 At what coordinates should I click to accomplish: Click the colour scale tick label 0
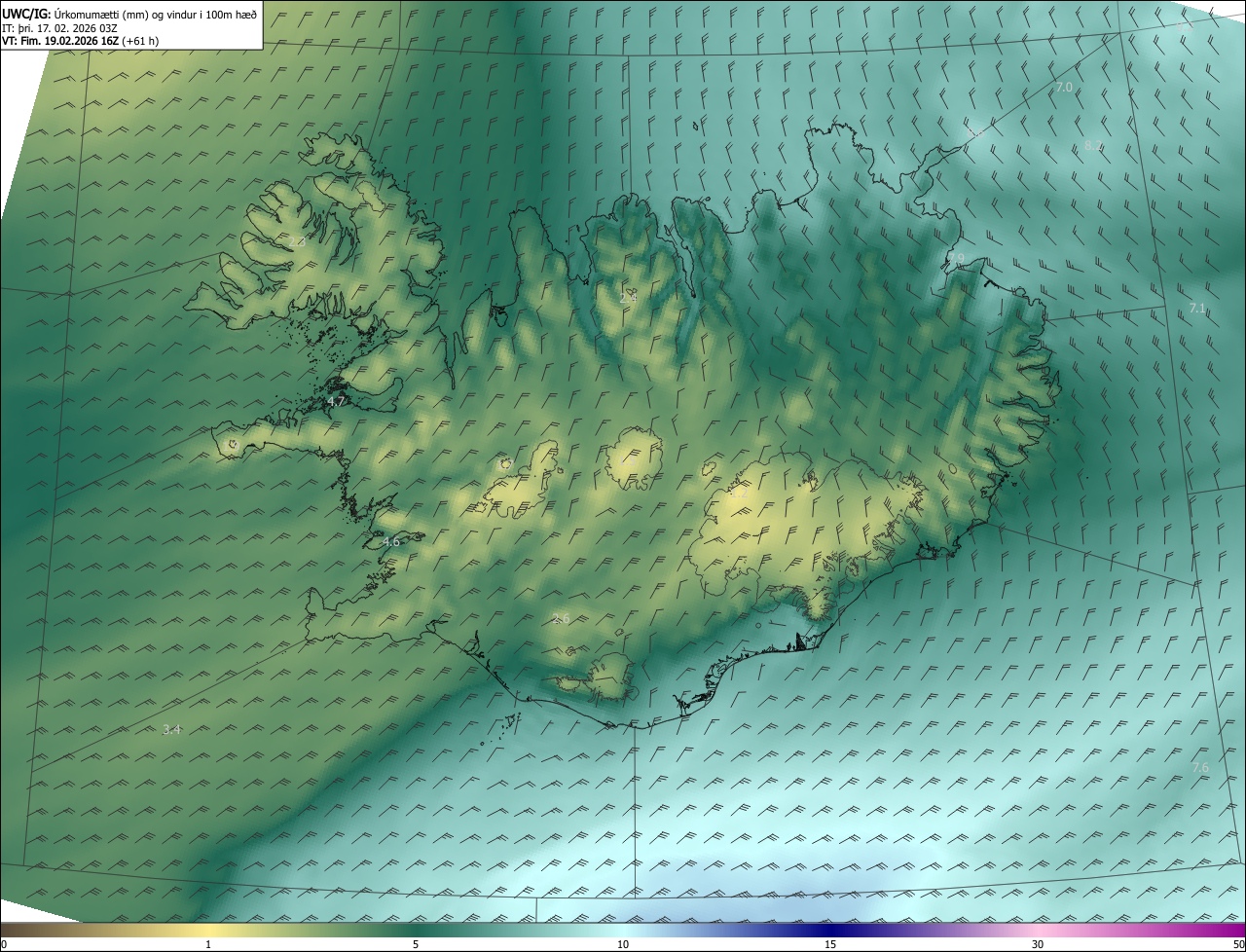click(x=4, y=944)
